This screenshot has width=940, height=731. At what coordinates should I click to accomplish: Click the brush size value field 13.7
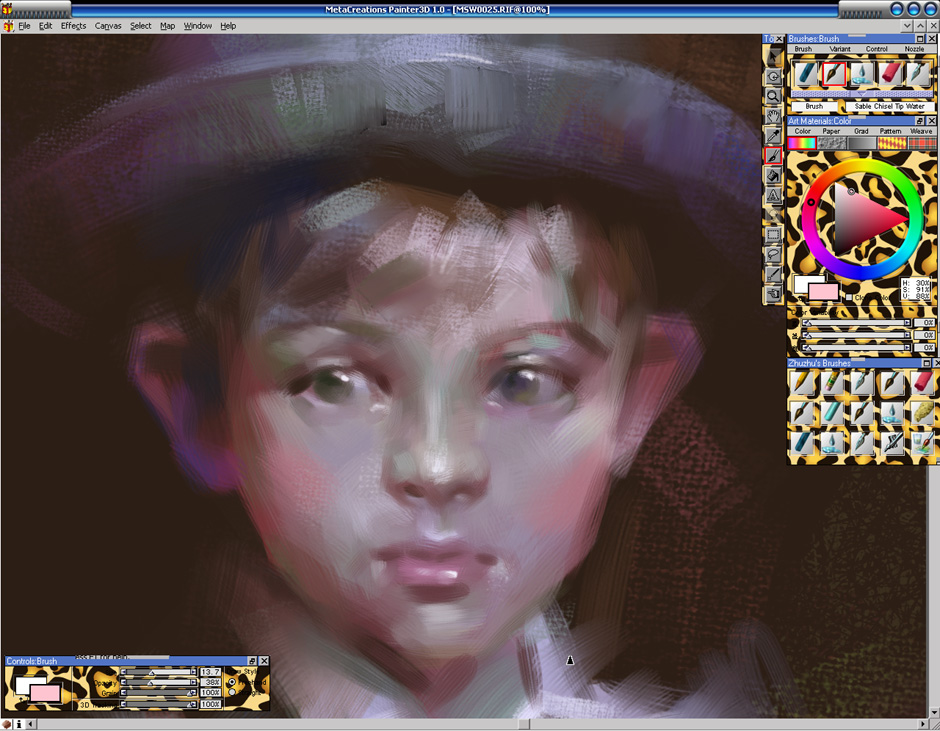[210, 672]
